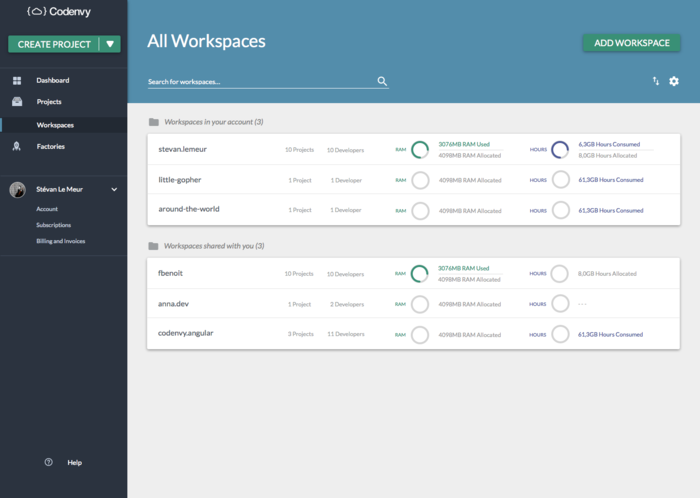Collapse the Workspaces in your account folder
The height and width of the screenshot is (498, 700).
coord(154,122)
